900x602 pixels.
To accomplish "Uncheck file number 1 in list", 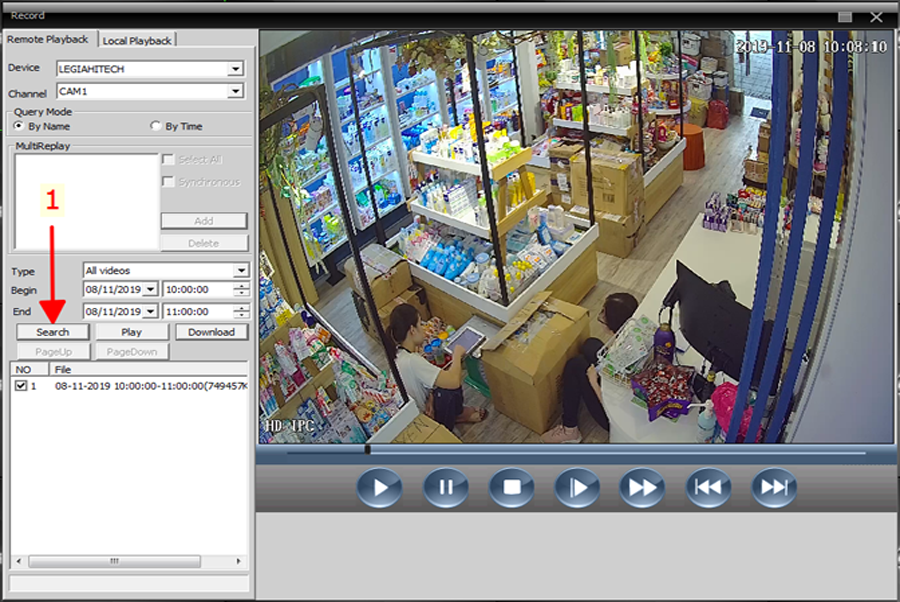I will pos(21,386).
